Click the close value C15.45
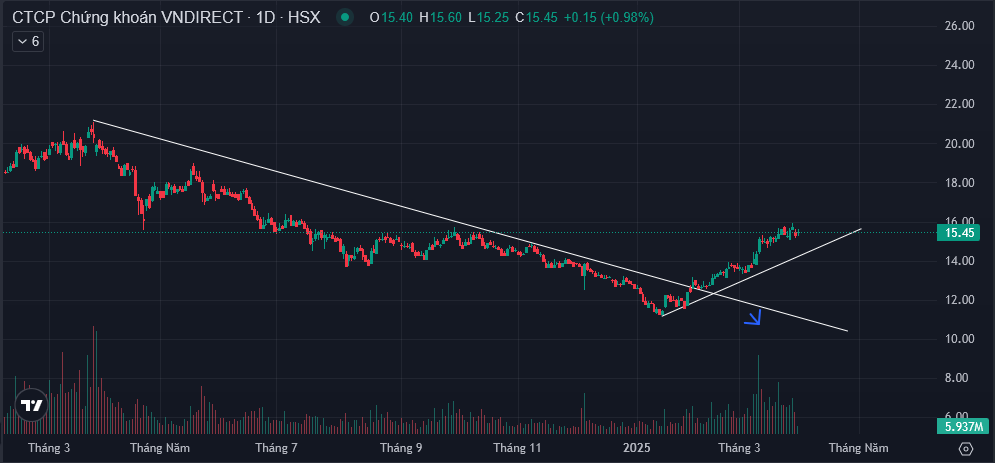This screenshot has height=463, width=995. [x=538, y=17]
